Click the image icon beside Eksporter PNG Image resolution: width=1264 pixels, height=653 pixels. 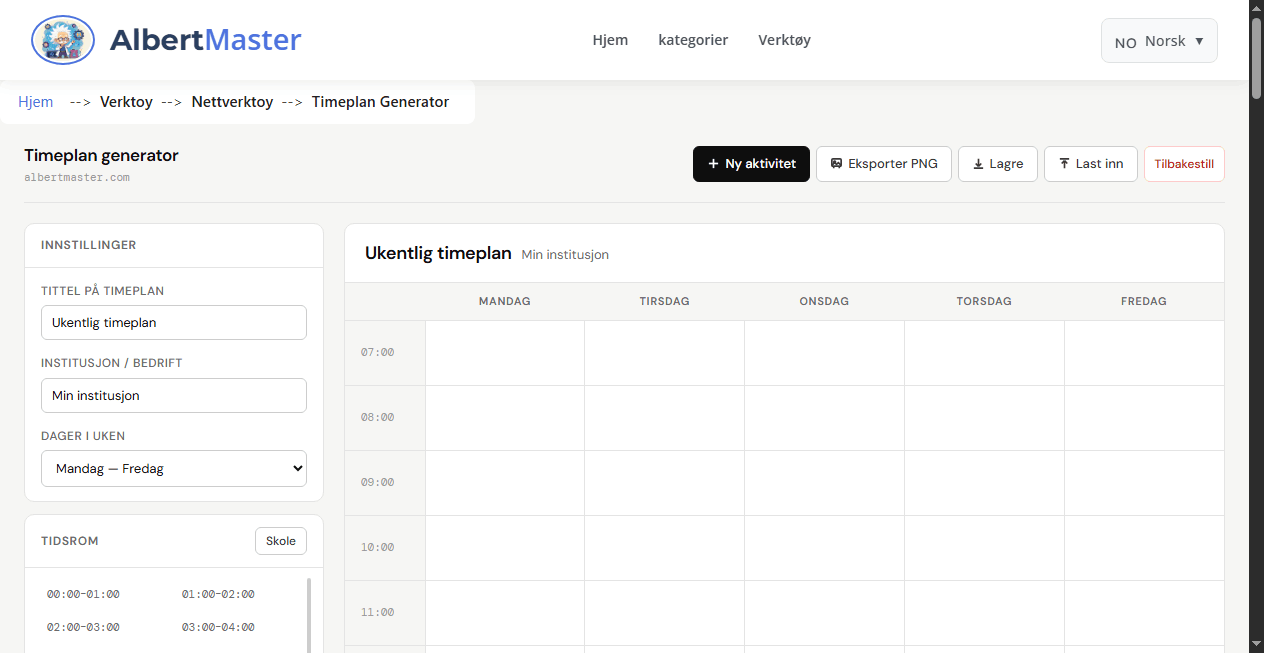click(836, 163)
